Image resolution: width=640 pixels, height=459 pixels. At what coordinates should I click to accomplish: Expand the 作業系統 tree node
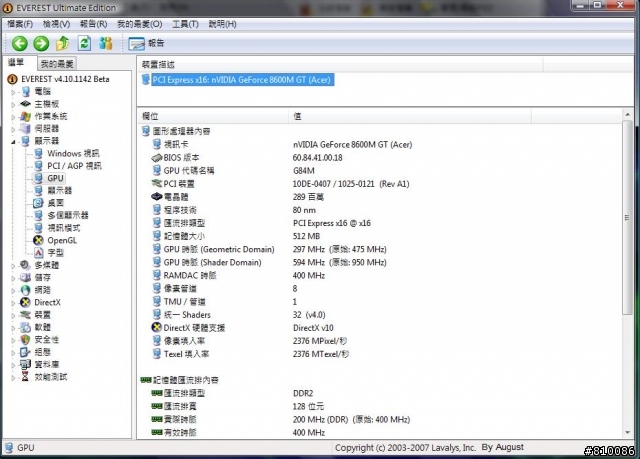pos(13,117)
